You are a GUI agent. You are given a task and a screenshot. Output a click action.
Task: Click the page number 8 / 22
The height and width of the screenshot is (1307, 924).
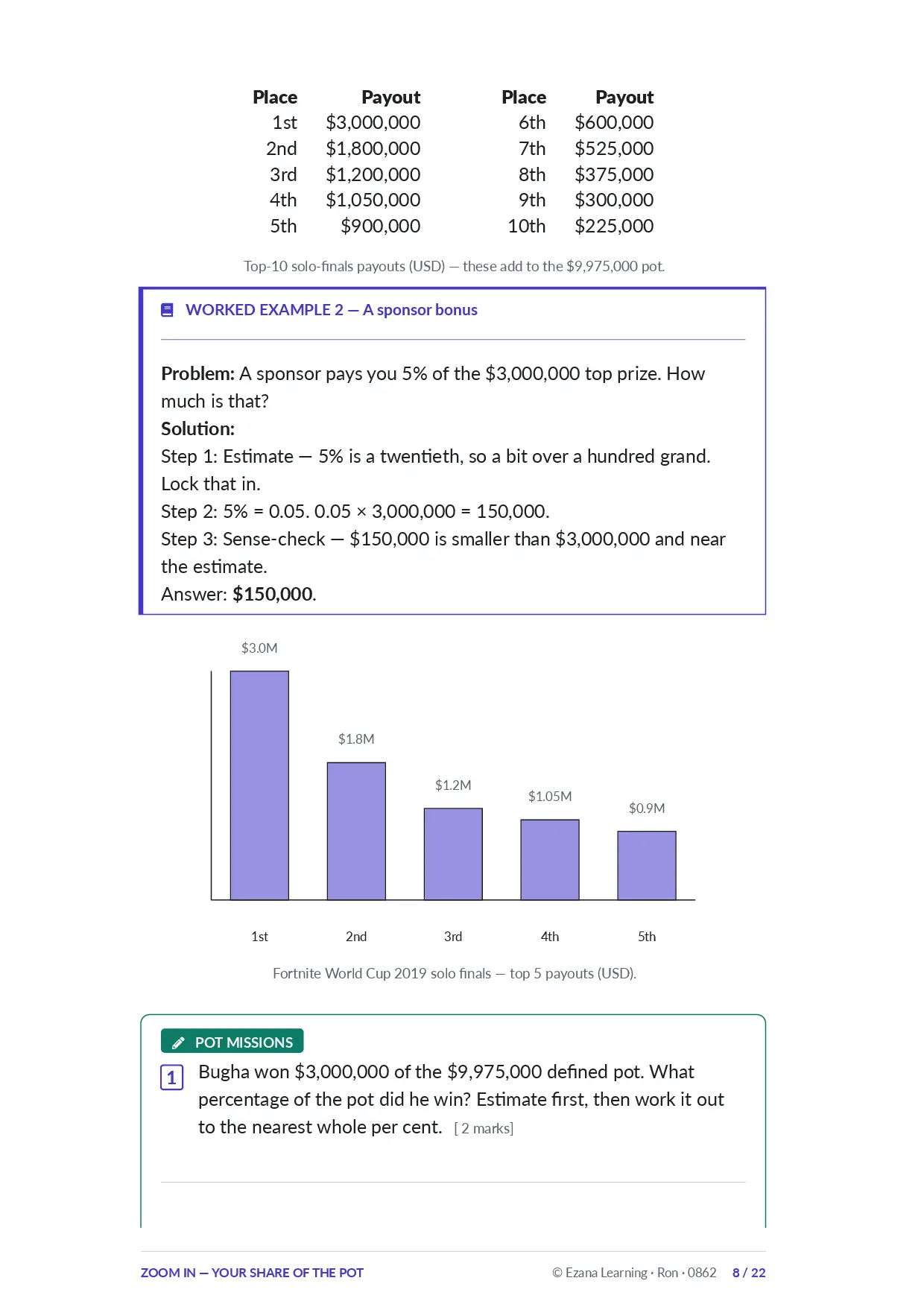(749, 1273)
